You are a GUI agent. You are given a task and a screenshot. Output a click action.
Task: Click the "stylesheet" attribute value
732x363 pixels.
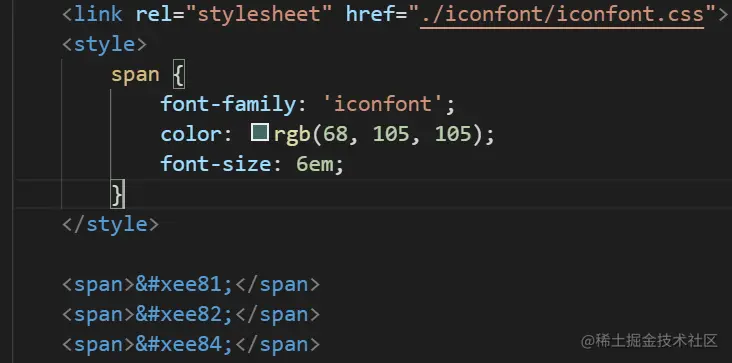259,14
